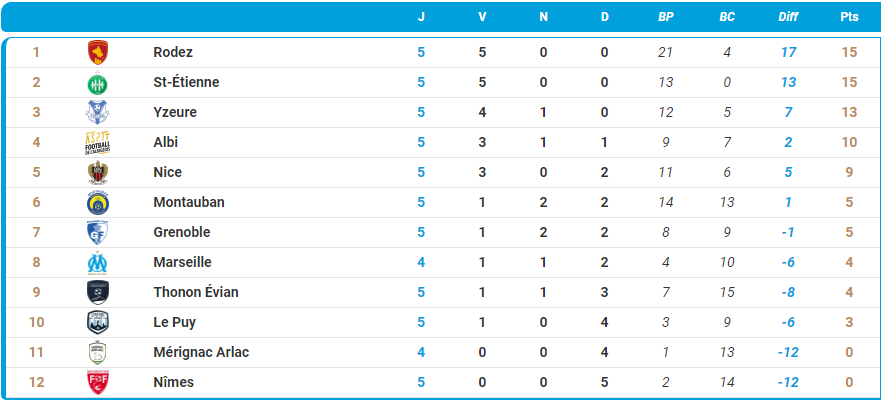Click the Albi football club logo
This screenshot has width=883, height=402.
(x=97, y=142)
